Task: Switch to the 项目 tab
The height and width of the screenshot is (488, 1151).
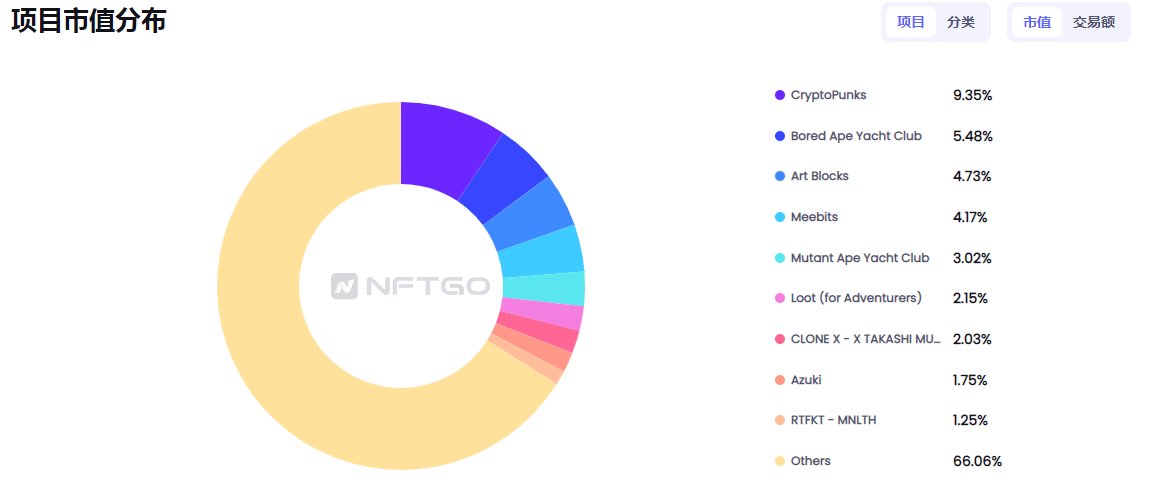Action: pos(911,22)
